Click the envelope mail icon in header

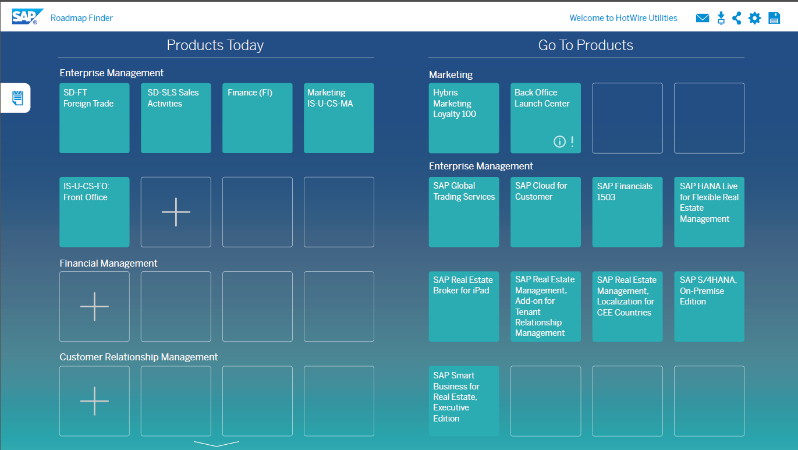click(703, 18)
